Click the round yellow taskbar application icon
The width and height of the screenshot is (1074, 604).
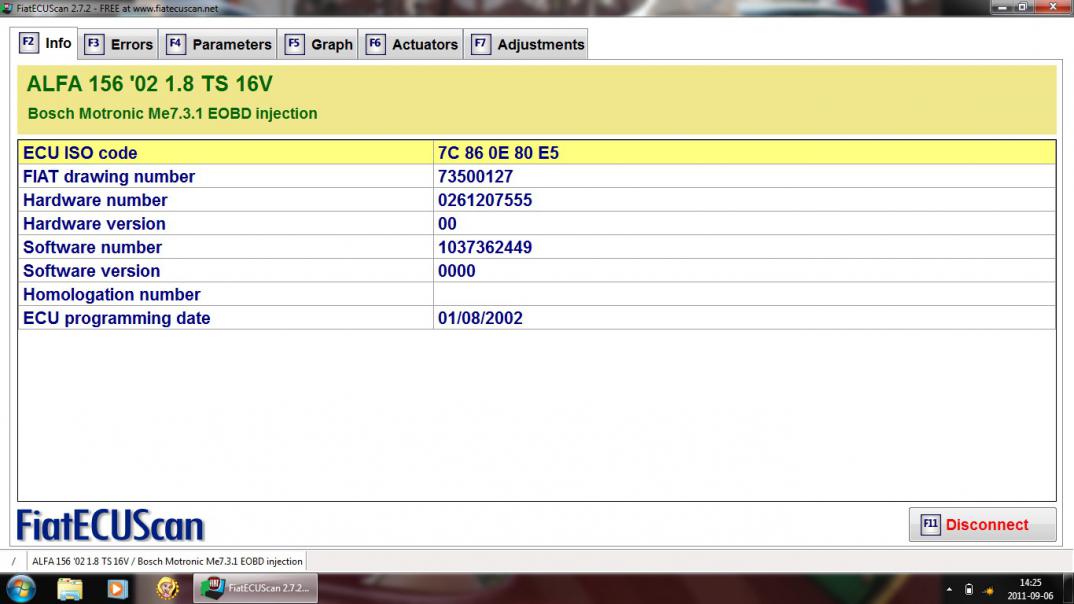[167, 588]
